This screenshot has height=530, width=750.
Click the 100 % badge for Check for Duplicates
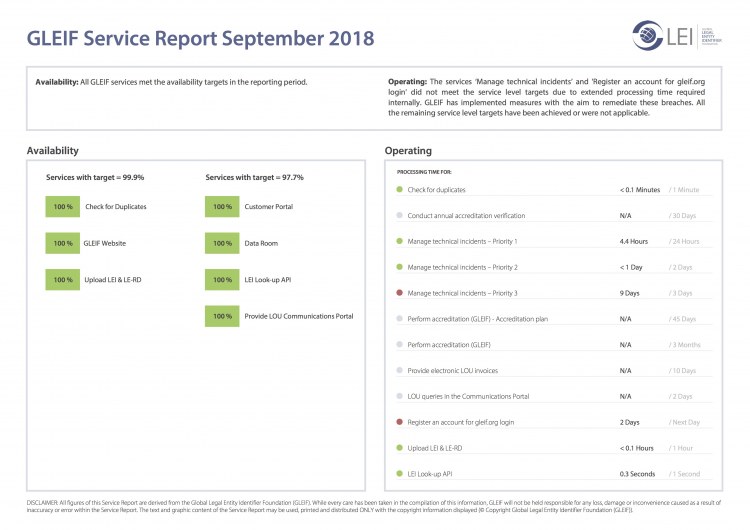click(64, 206)
